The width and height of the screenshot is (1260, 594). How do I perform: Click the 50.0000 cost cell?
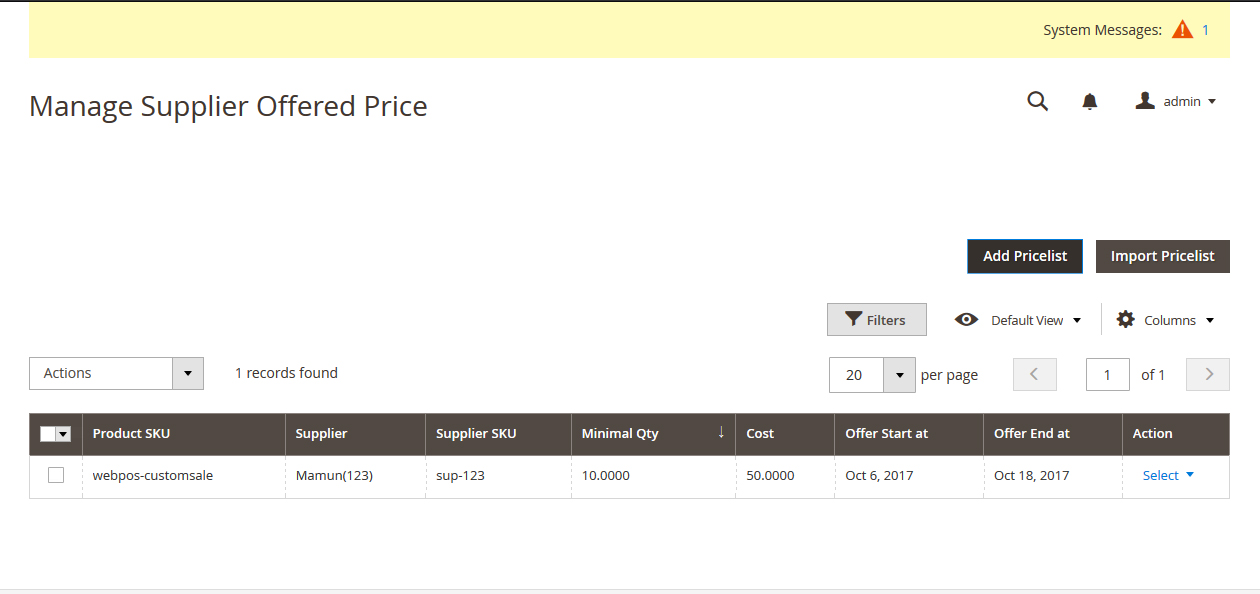(785, 476)
